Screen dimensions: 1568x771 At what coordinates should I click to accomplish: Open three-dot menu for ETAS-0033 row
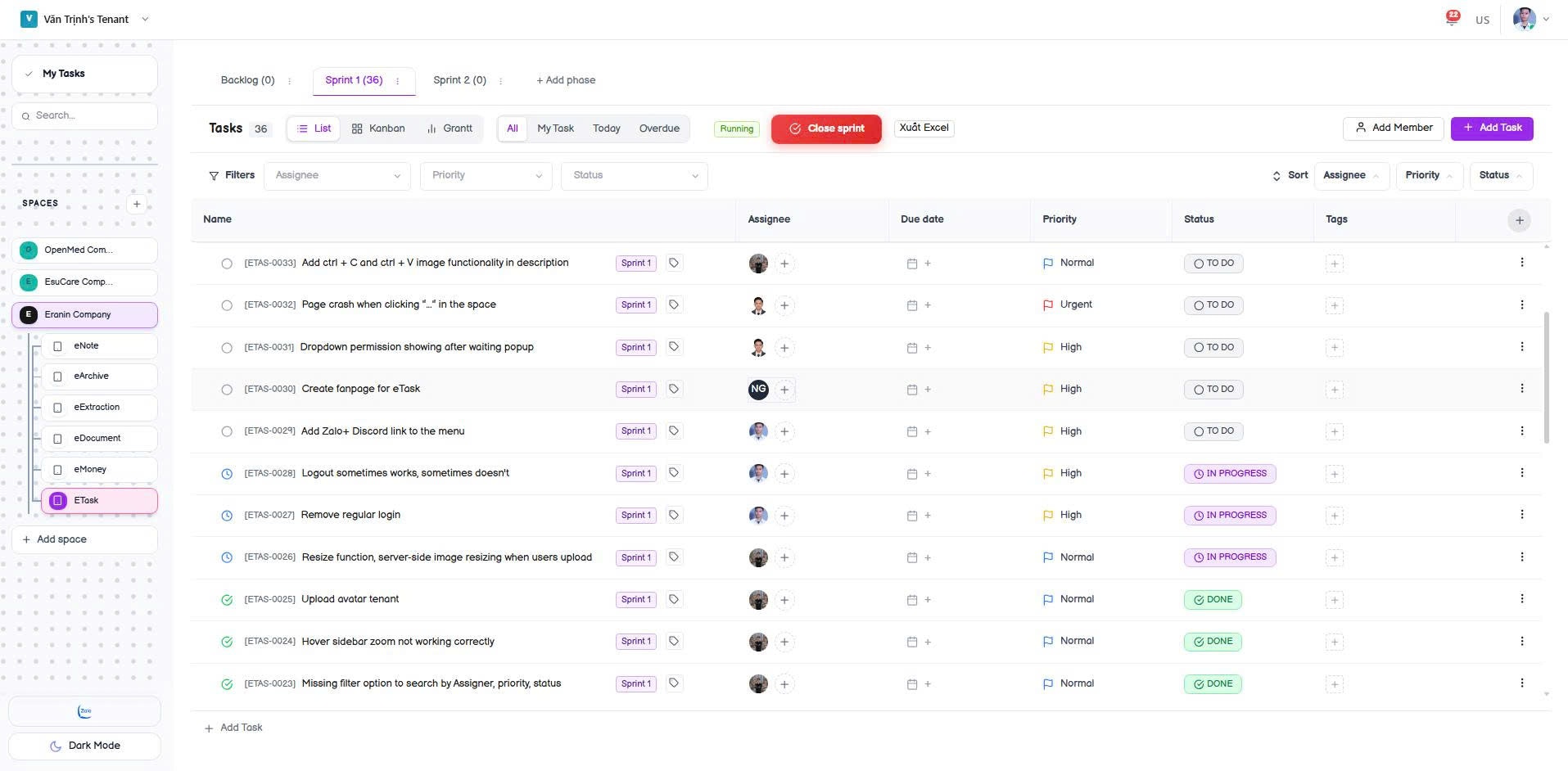tap(1522, 262)
